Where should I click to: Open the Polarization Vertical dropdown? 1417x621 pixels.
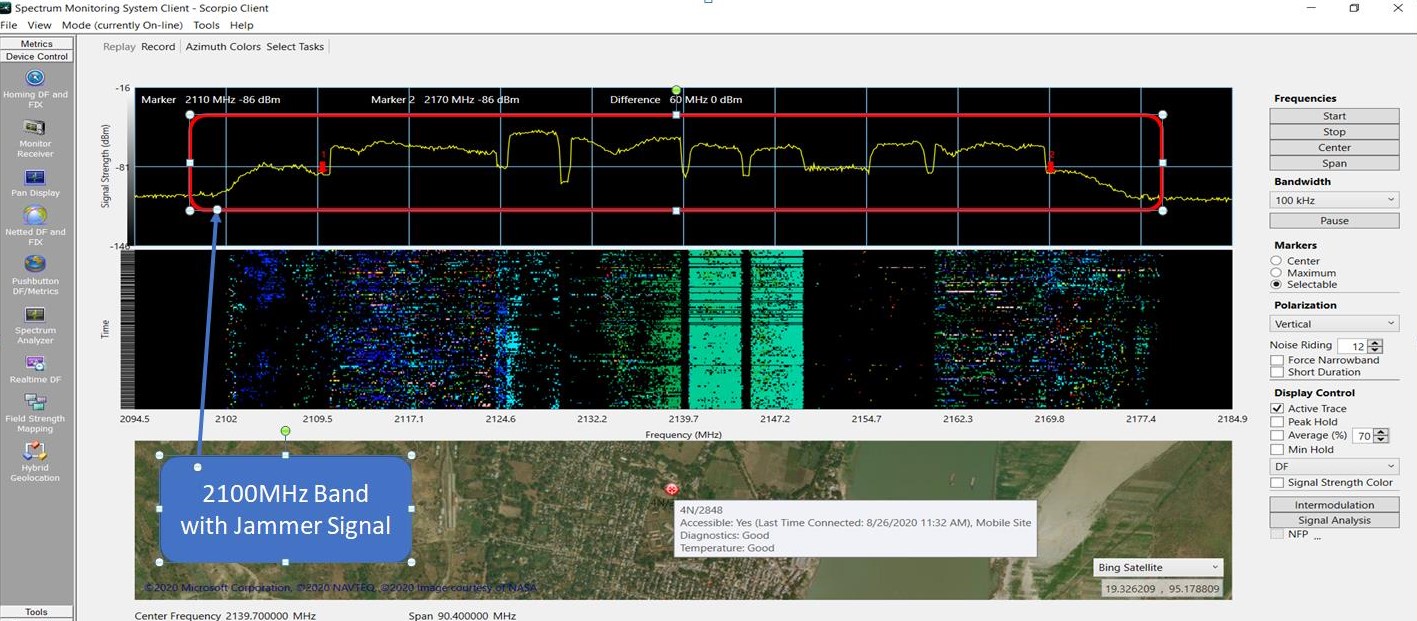pos(1334,324)
